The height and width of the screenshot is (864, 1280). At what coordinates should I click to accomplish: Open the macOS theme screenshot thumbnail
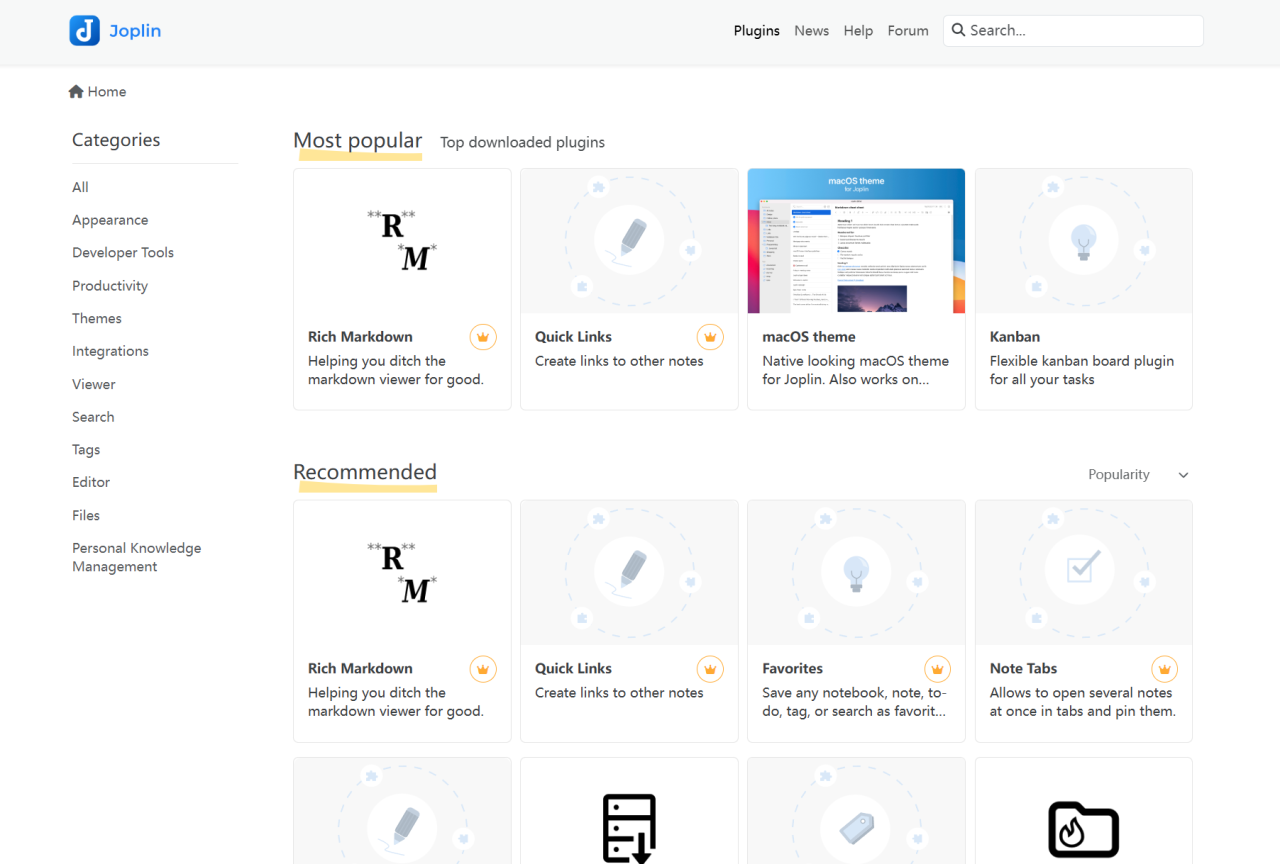click(856, 241)
